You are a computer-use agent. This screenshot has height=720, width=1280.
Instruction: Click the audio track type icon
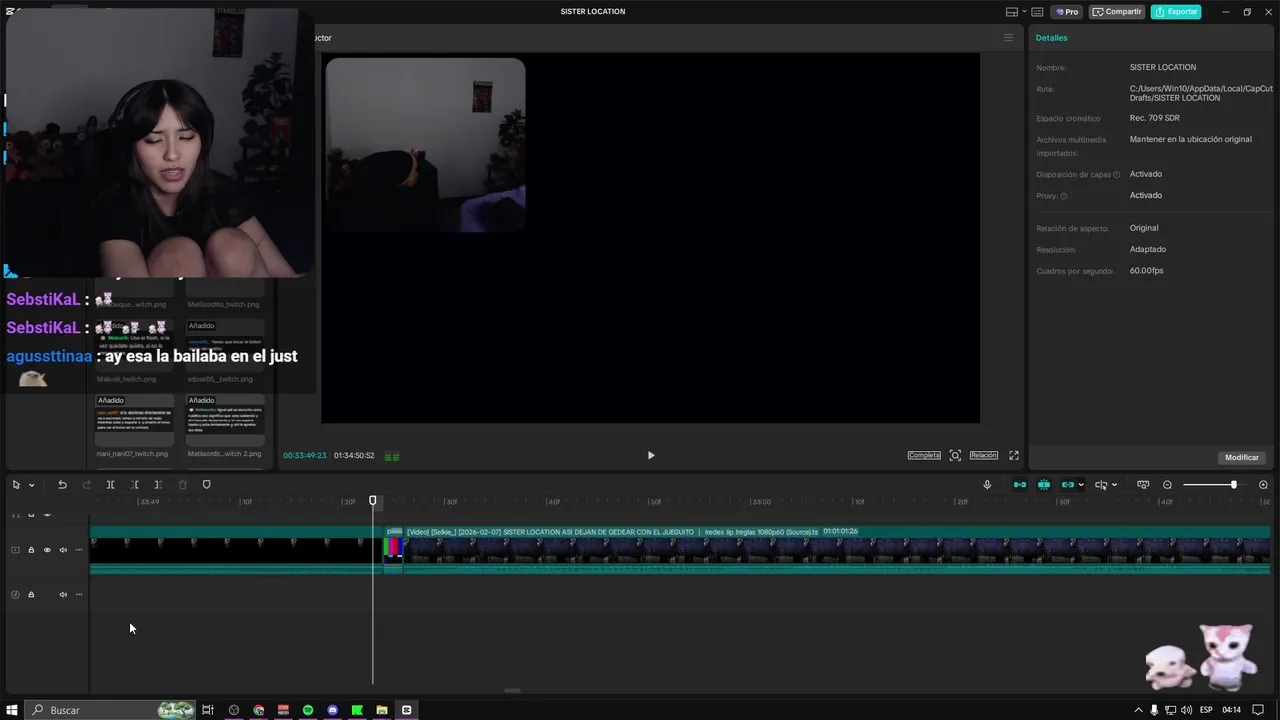click(x=15, y=595)
